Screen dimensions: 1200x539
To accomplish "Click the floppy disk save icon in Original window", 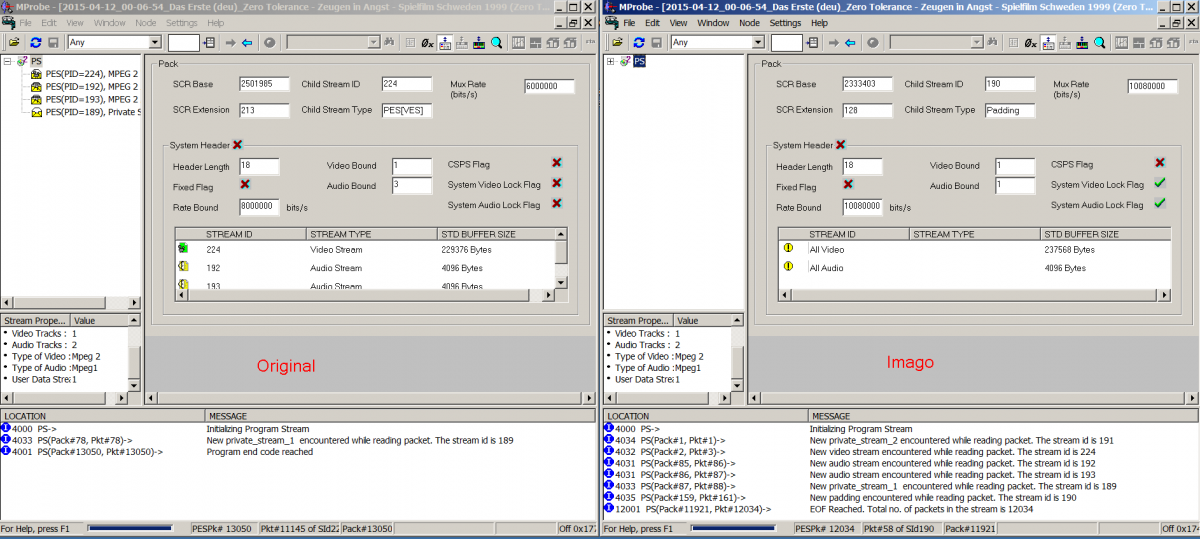I will (x=52, y=43).
